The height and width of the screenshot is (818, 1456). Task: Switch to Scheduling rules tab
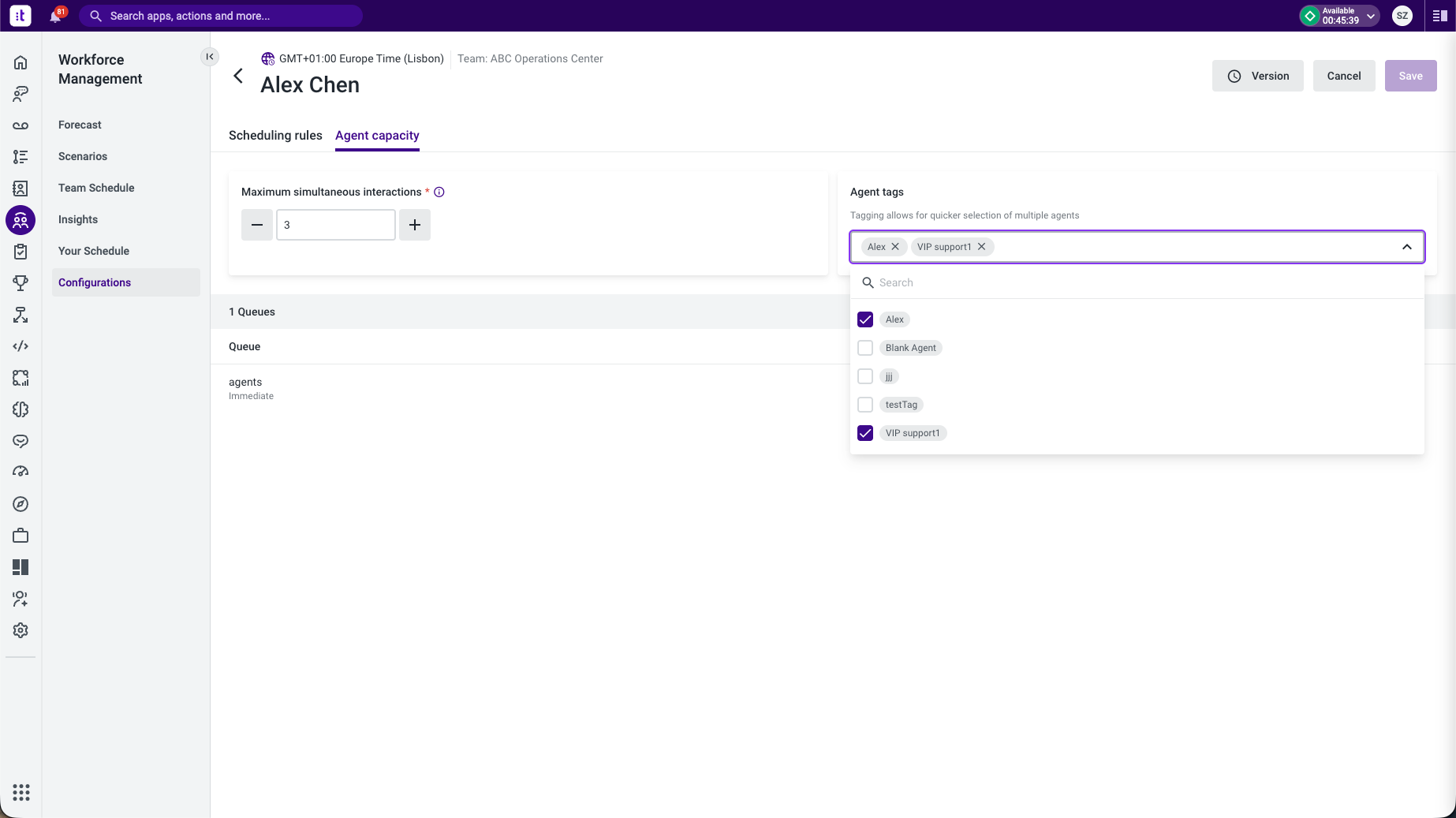(275, 136)
